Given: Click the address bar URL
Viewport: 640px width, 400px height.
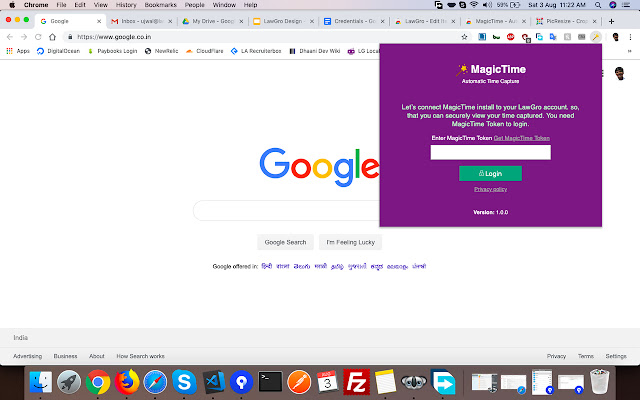Looking at the screenshot, I should (114, 37).
